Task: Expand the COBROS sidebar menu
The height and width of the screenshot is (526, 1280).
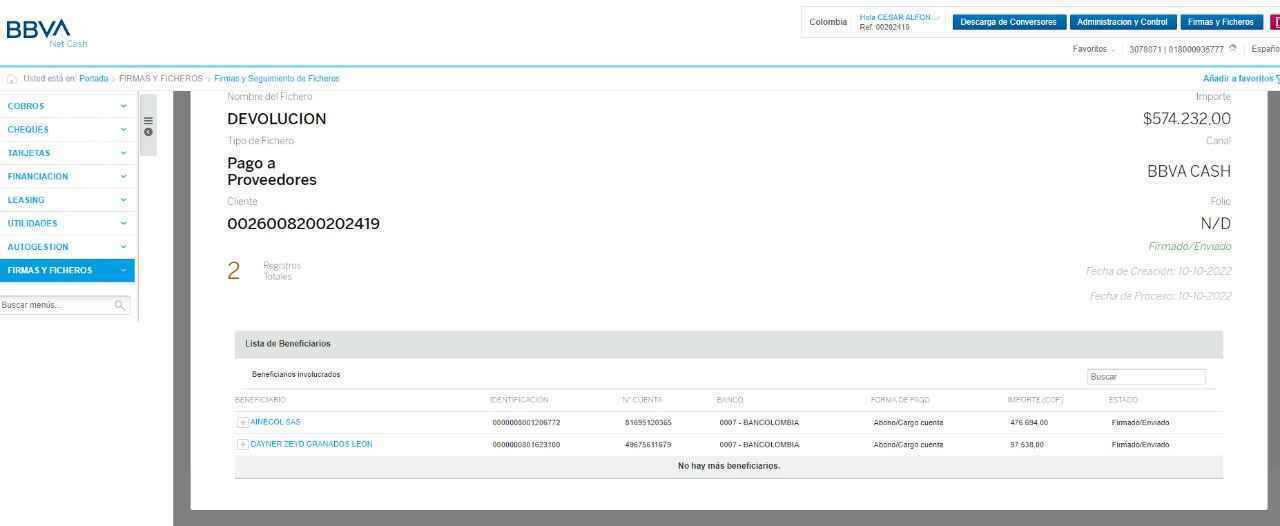Action: tap(66, 106)
